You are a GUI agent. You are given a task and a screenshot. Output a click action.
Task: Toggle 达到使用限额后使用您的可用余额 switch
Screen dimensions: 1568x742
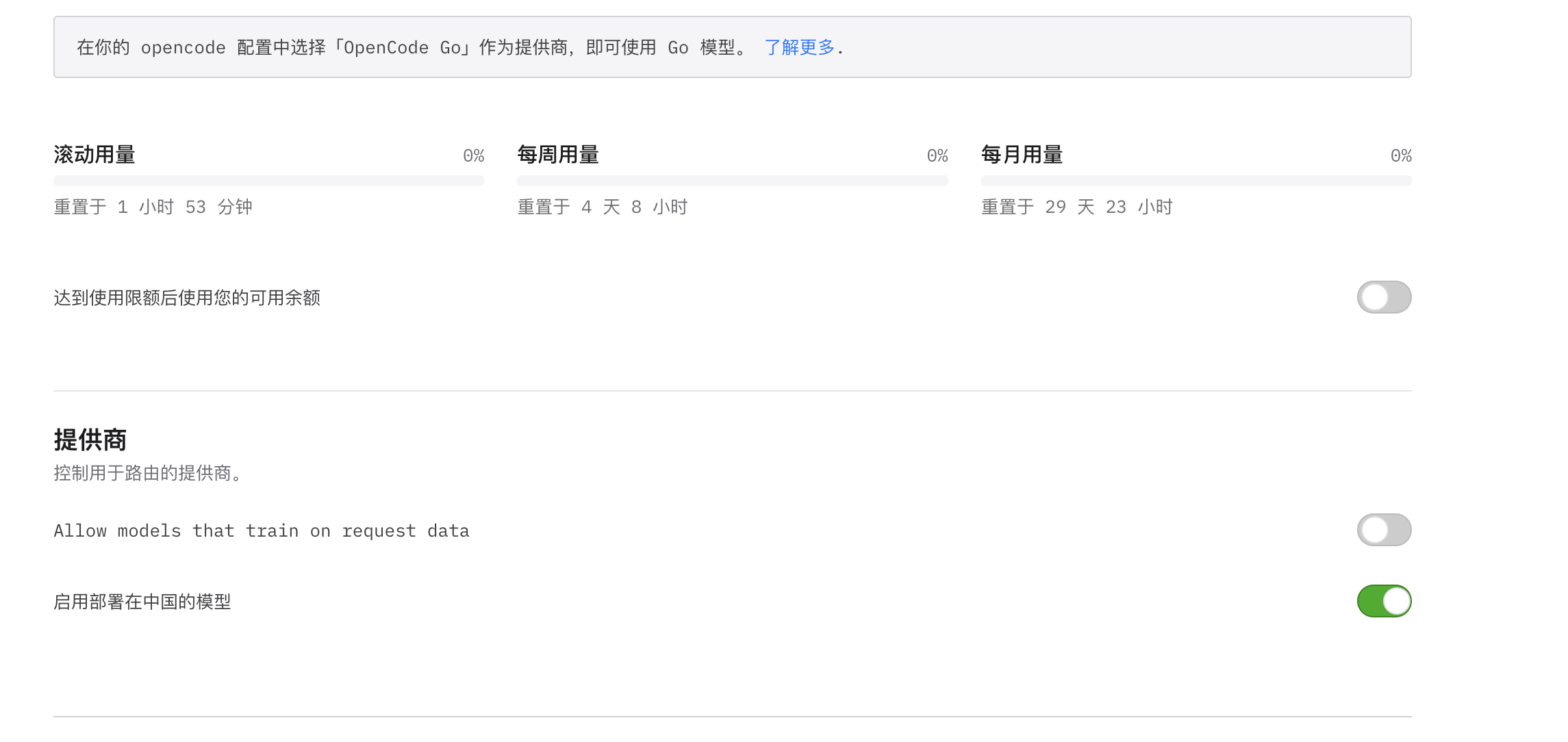1384,297
